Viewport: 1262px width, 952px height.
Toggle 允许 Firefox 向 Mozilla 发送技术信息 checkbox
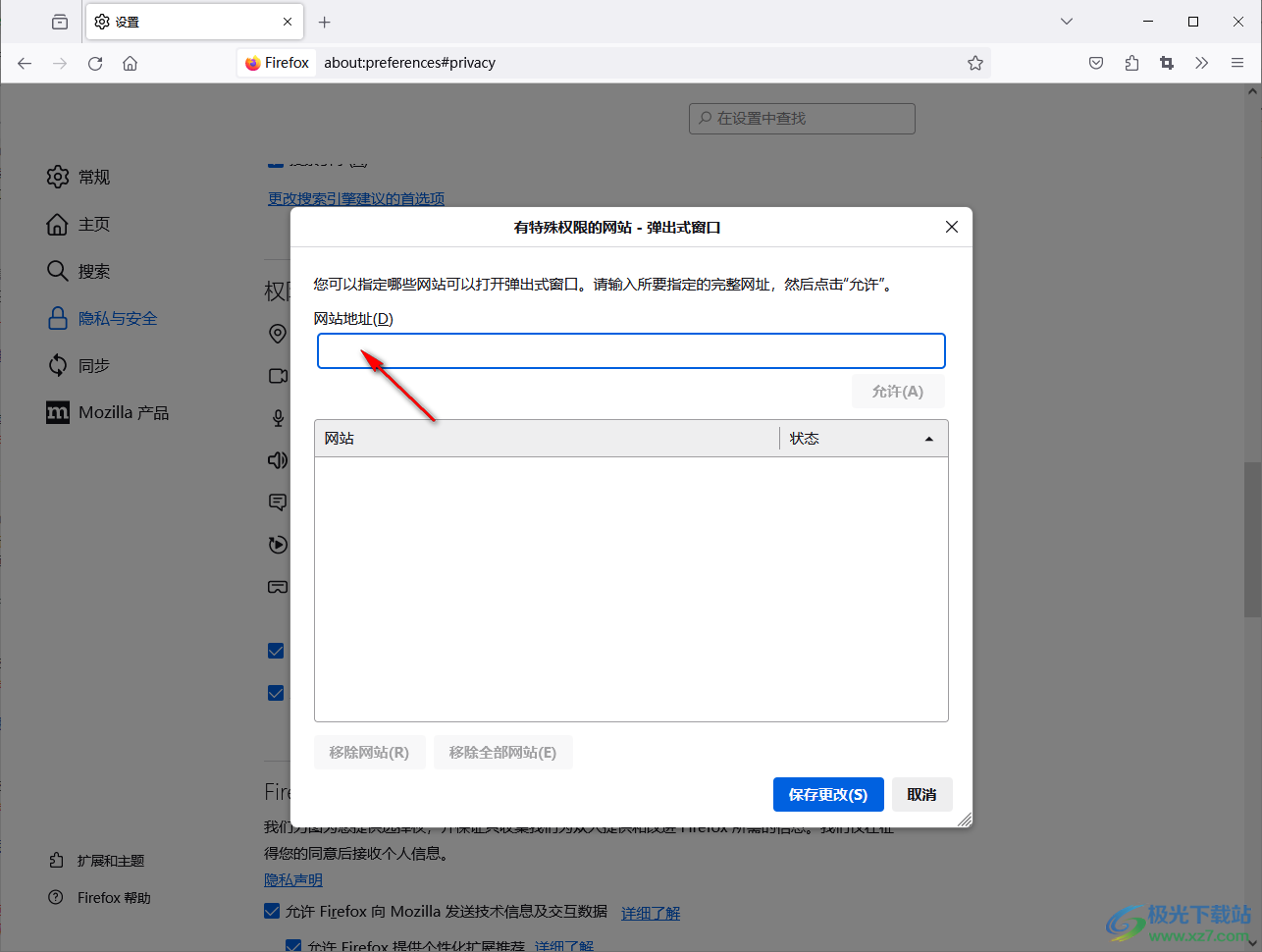pos(272,912)
